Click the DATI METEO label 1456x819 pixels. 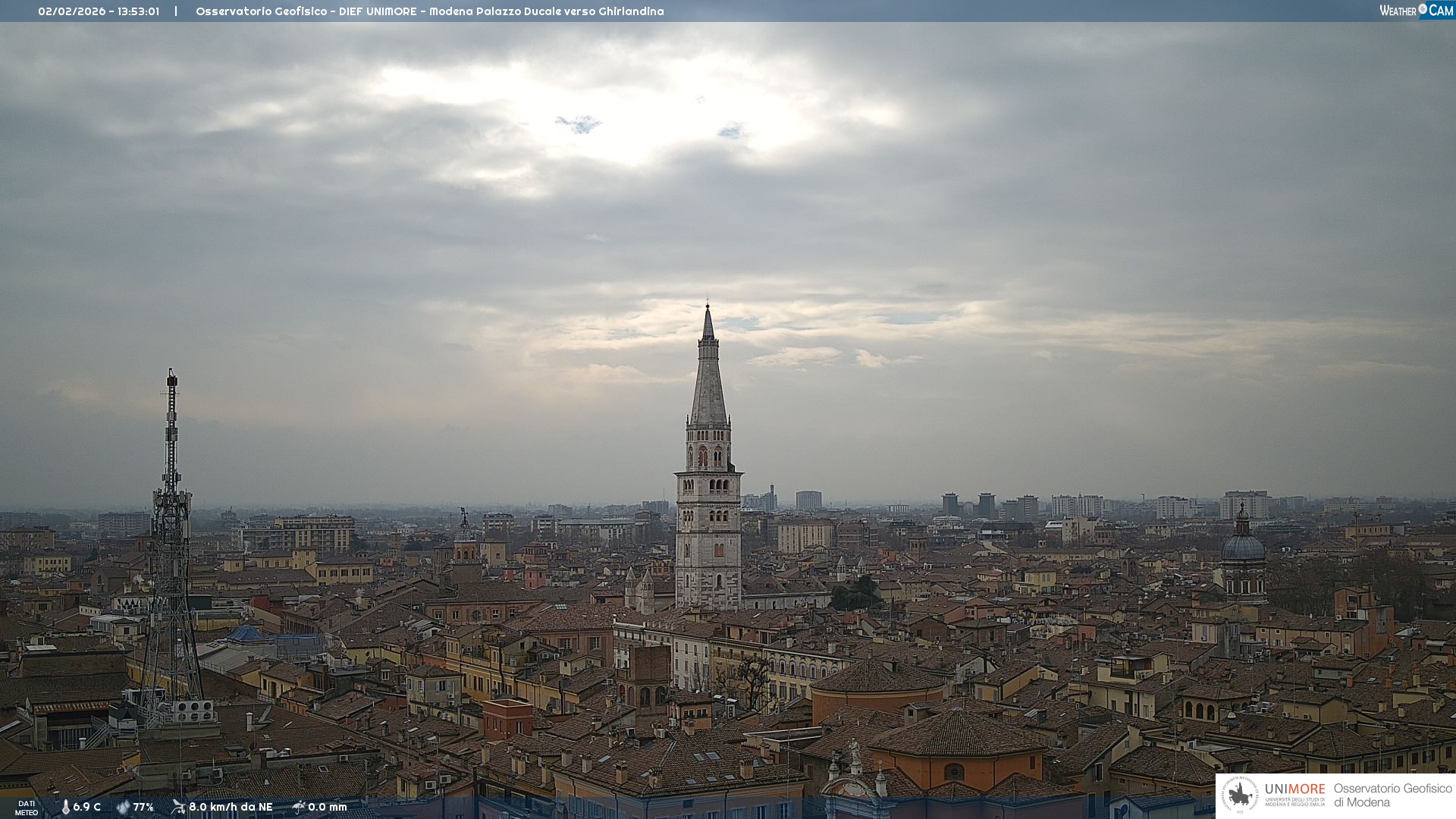click(x=27, y=808)
